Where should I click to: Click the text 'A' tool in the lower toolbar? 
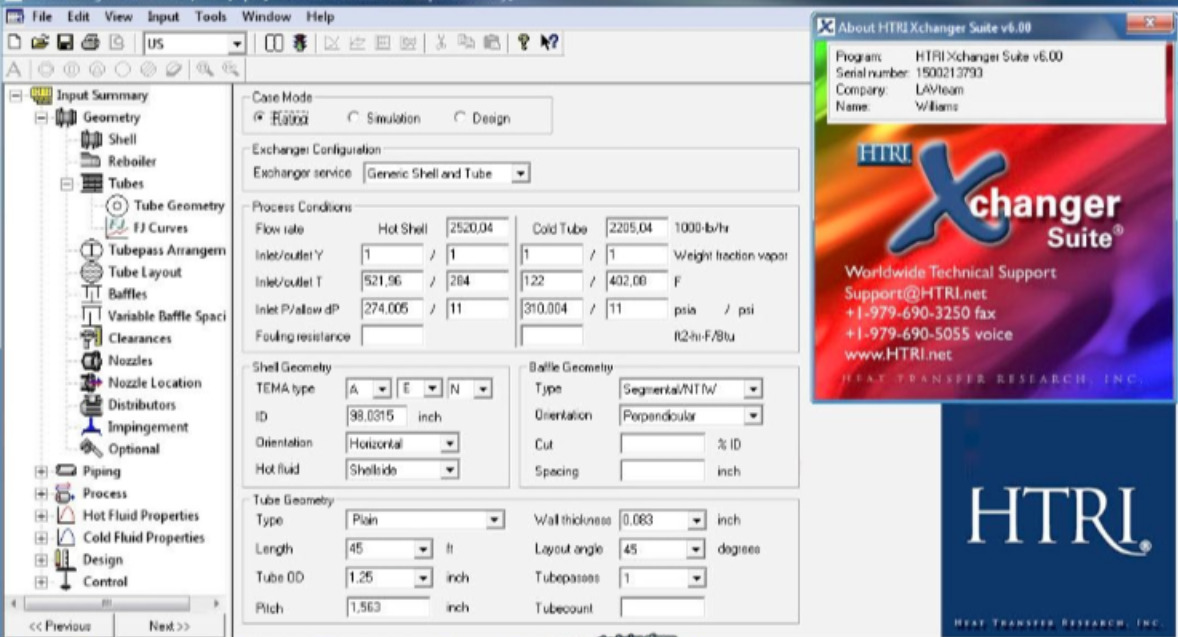tap(14, 70)
